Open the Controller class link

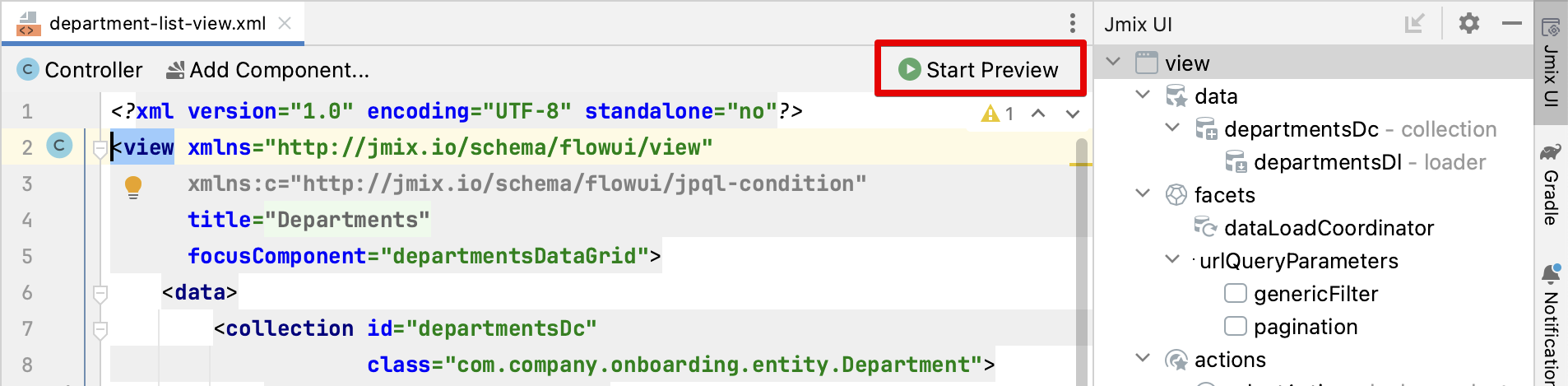tap(80, 70)
